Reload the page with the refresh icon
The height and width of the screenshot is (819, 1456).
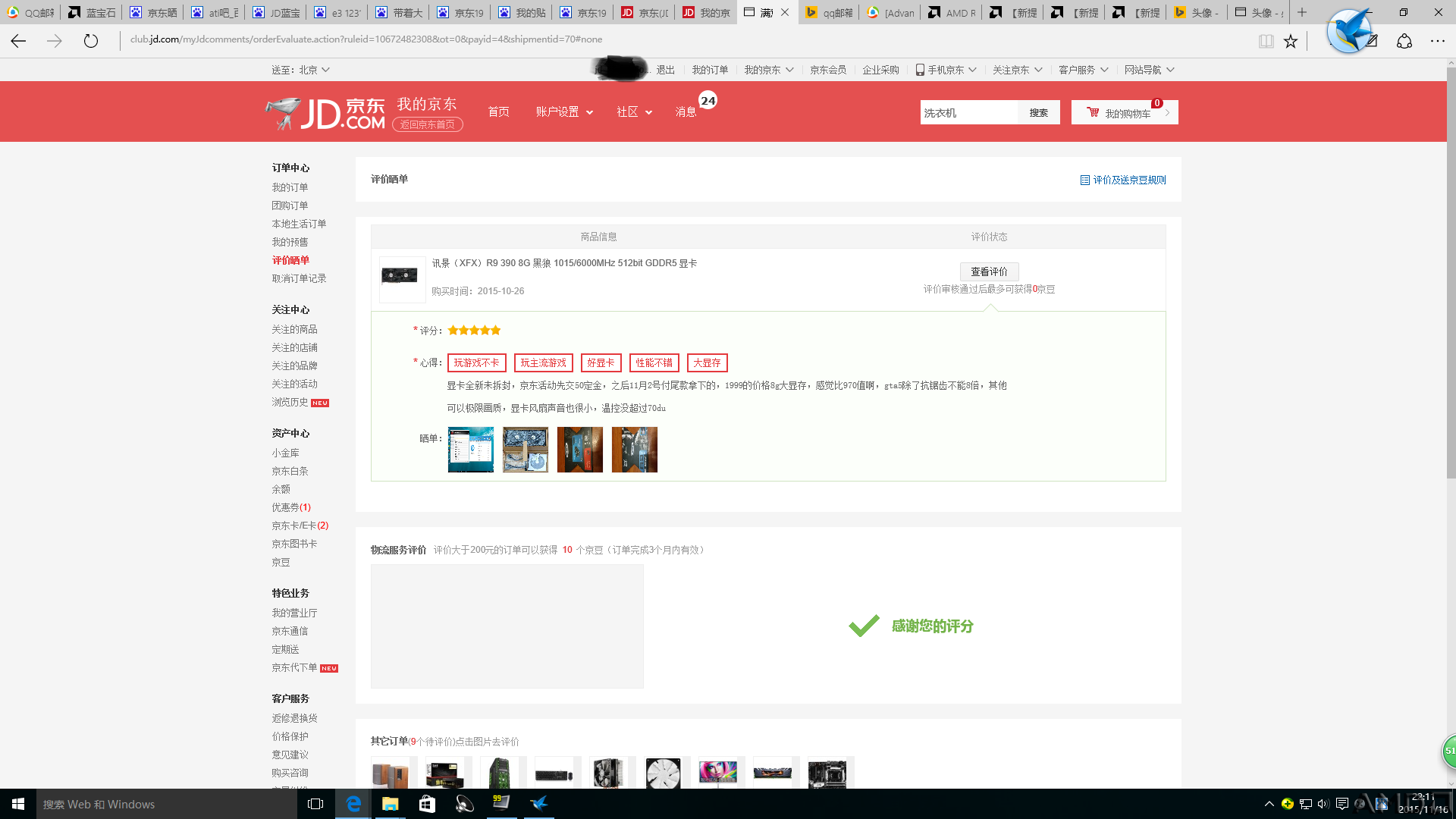[91, 41]
